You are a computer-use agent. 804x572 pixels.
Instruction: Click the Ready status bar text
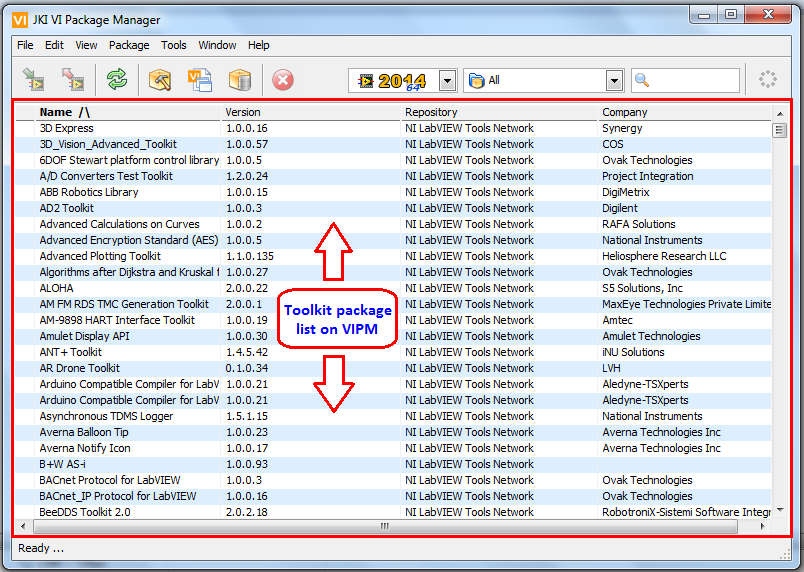coord(41,548)
